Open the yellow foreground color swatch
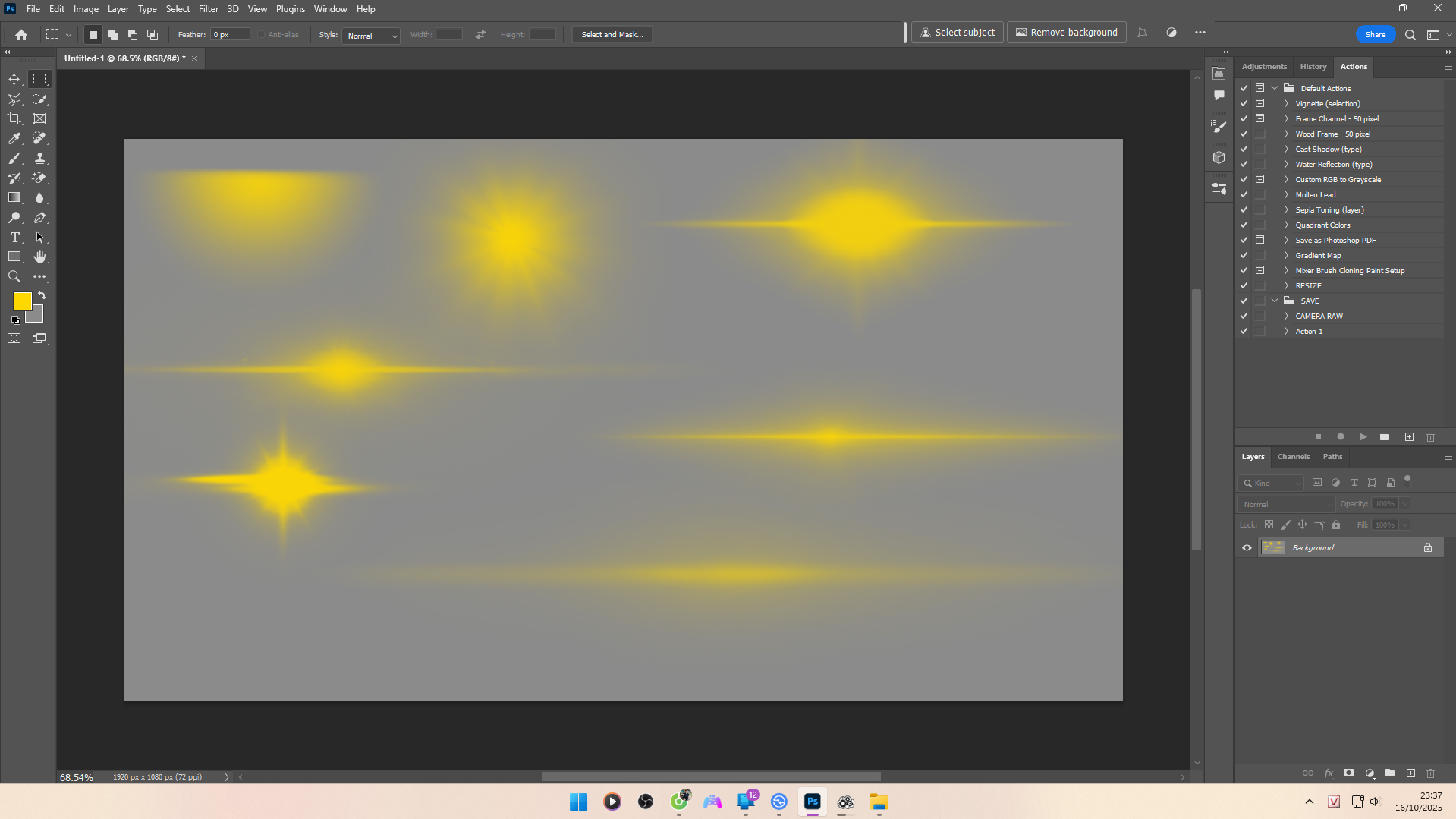Image resolution: width=1456 pixels, height=819 pixels. pos(22,301)
